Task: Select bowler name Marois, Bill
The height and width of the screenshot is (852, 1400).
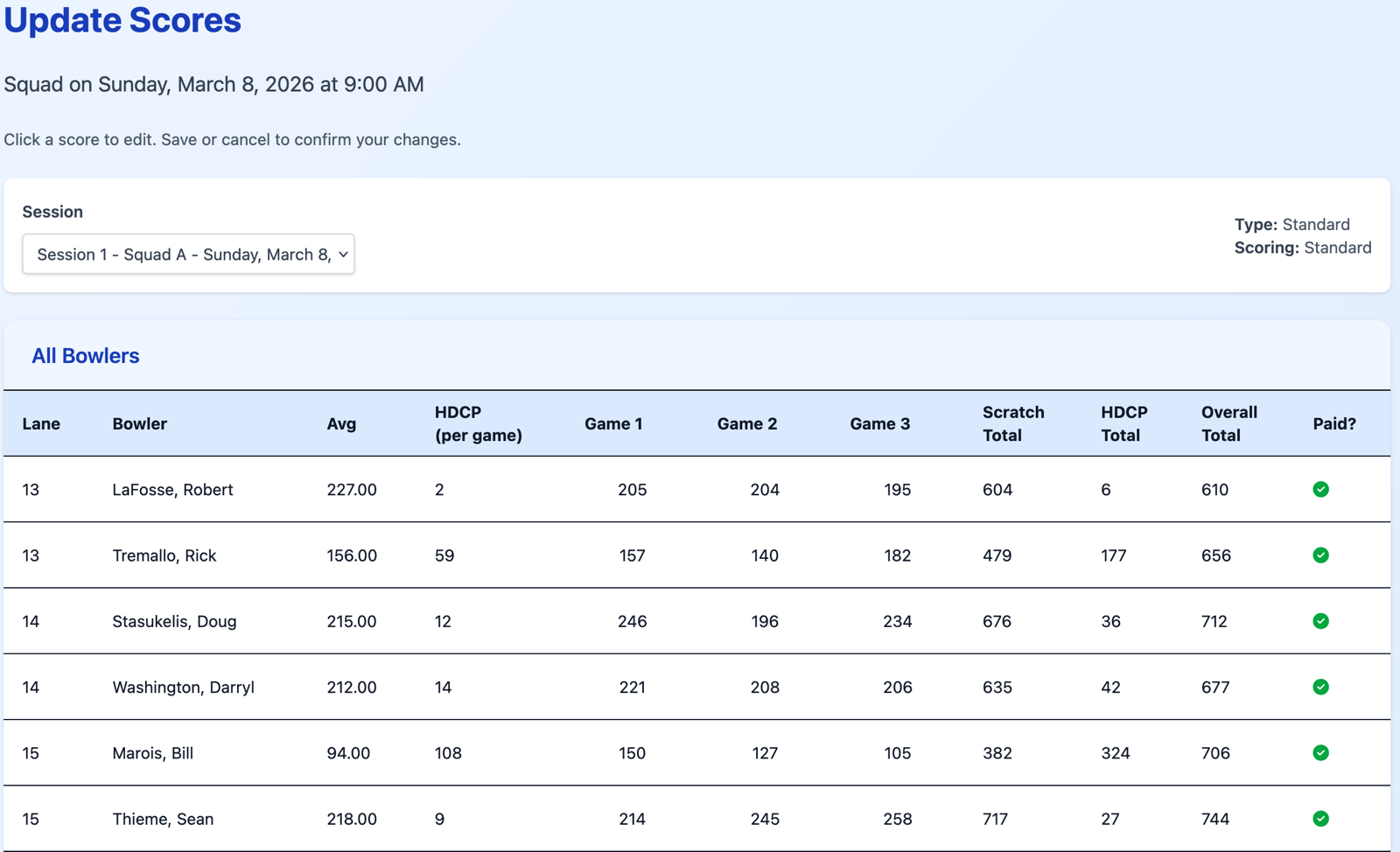Action: tap(152, 753)
